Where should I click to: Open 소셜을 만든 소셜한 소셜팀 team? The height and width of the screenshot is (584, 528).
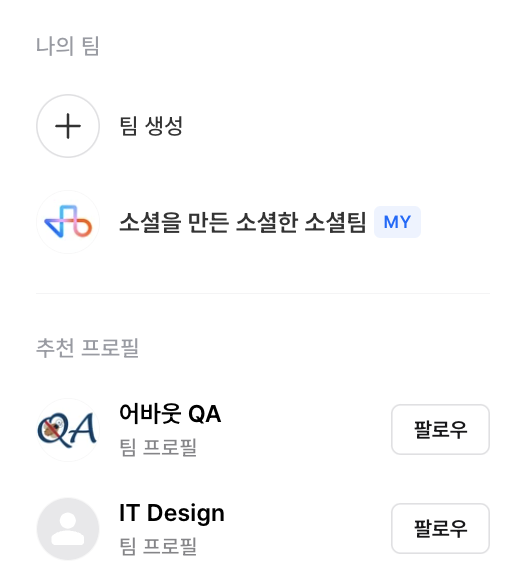click(243, 222)
